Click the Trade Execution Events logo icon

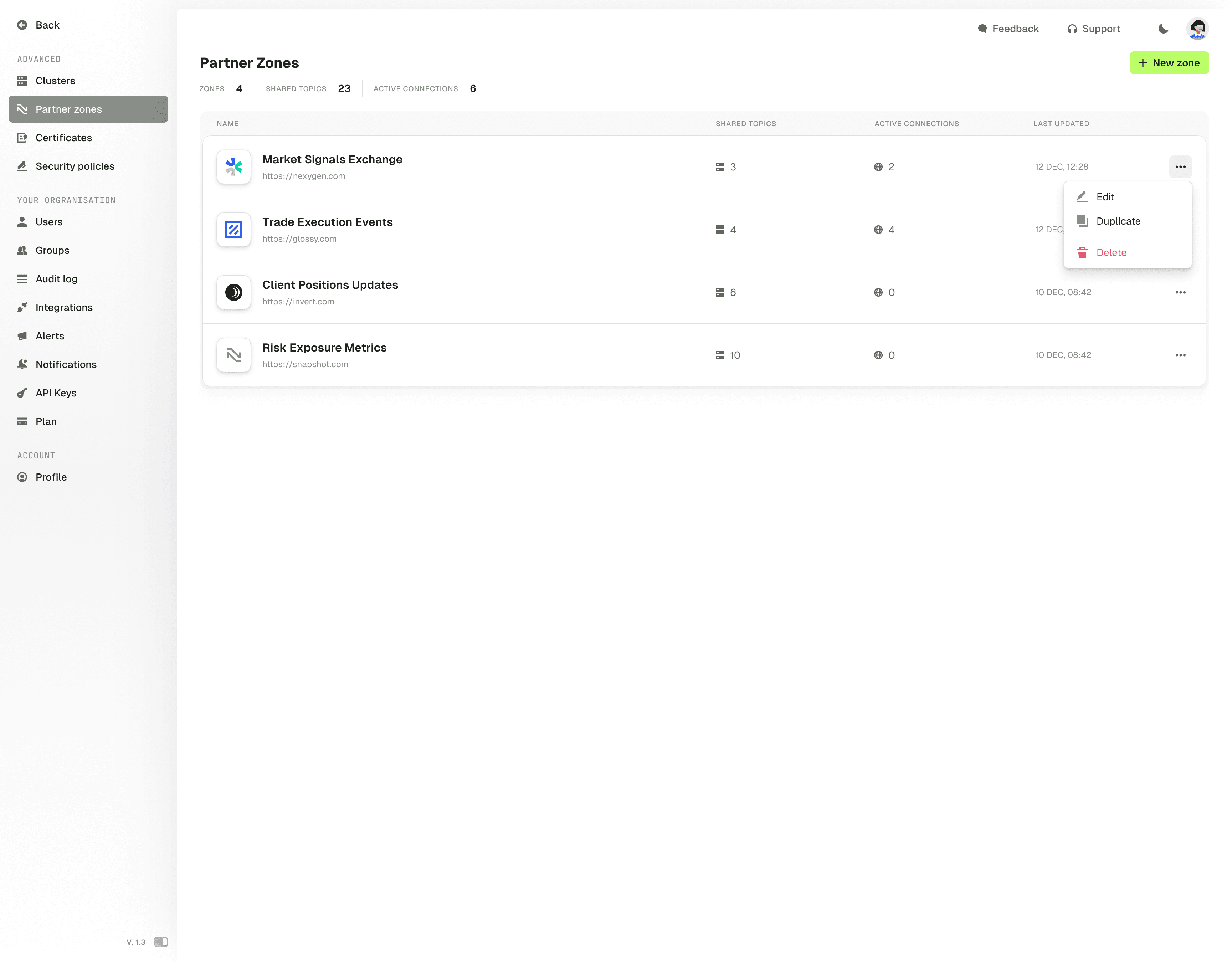233,230
